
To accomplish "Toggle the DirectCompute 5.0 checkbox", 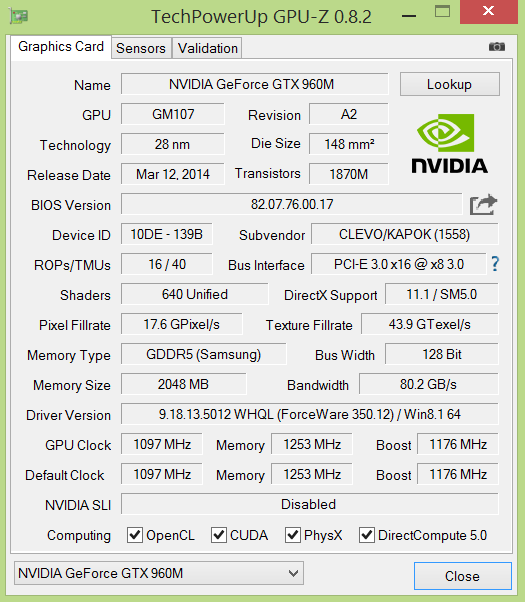I will [x=367, y=535].
